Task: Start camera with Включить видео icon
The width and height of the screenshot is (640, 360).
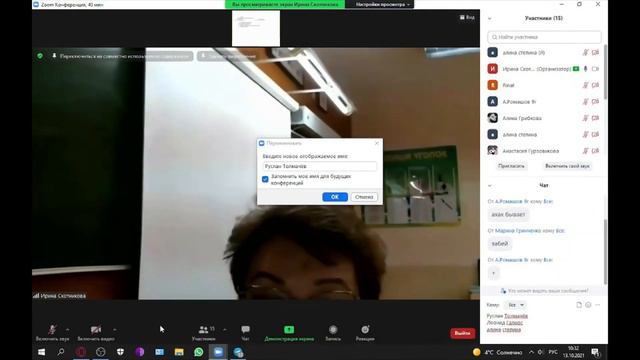Action: tap(96, 329)
